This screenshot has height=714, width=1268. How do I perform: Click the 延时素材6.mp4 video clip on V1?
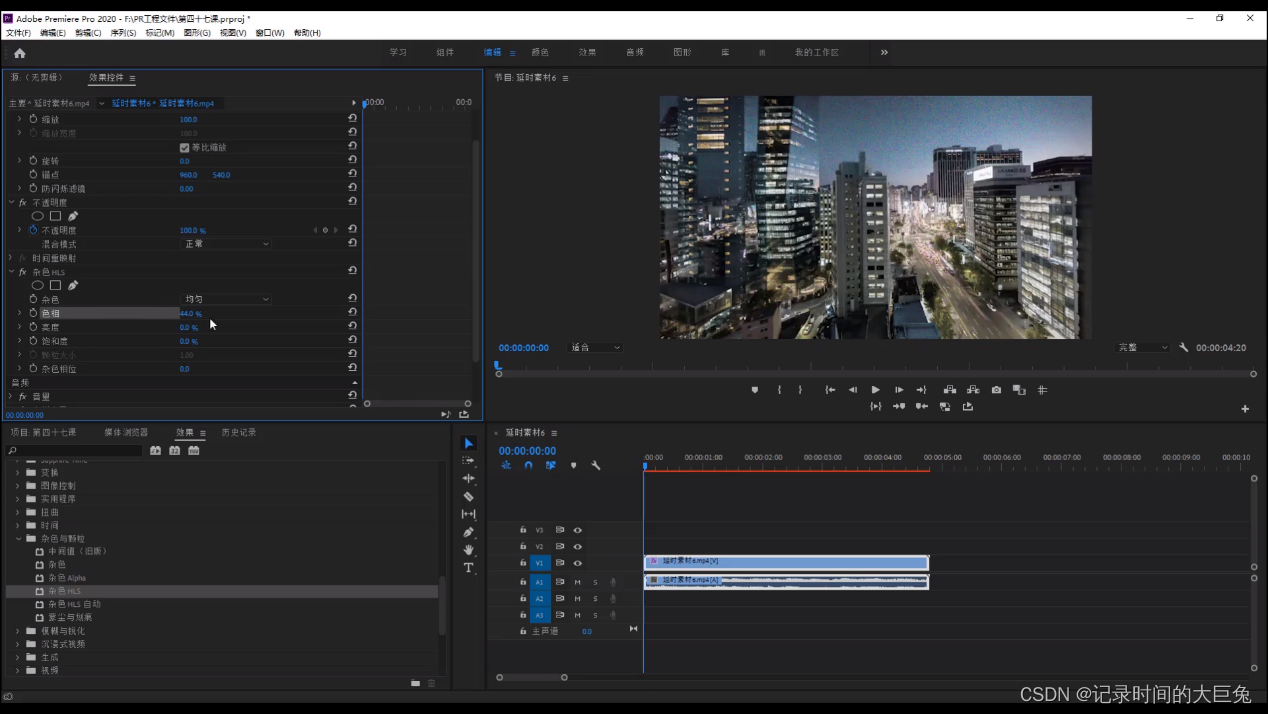coord(786,562)
